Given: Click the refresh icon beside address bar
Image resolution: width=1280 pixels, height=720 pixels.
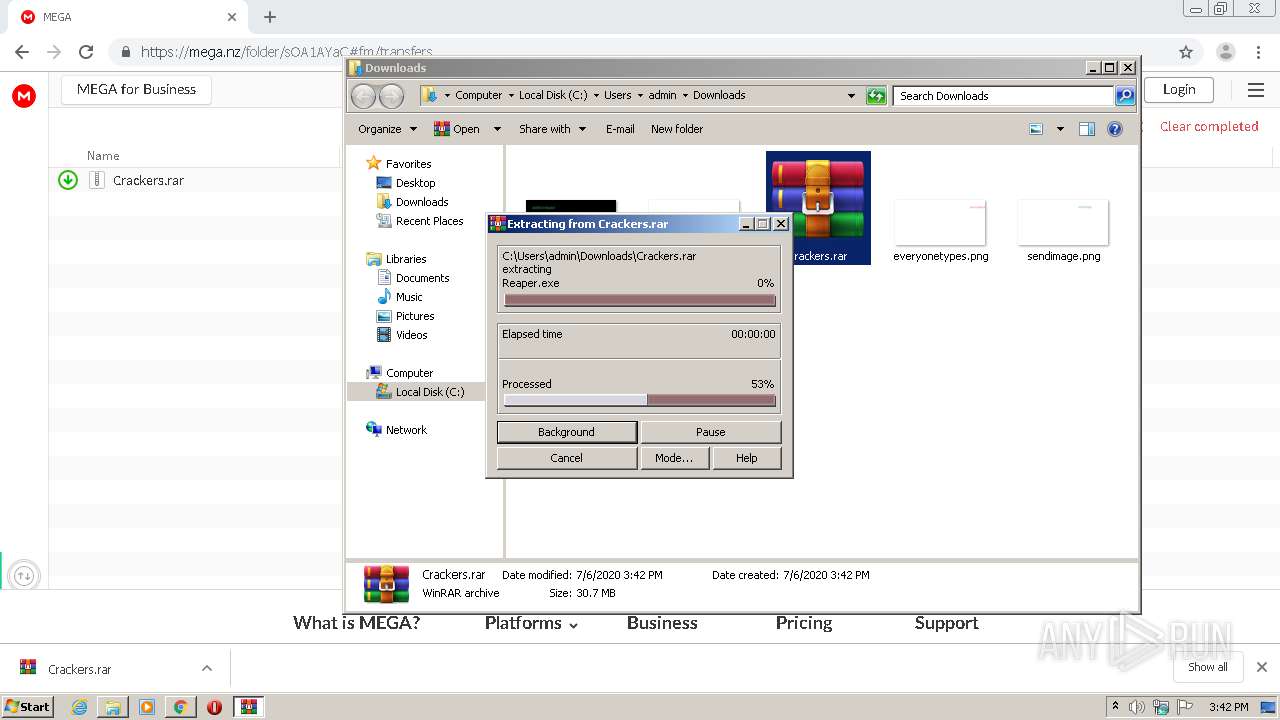Looking at the screenshot, I should pyautogui.click(x=876, y=96).
